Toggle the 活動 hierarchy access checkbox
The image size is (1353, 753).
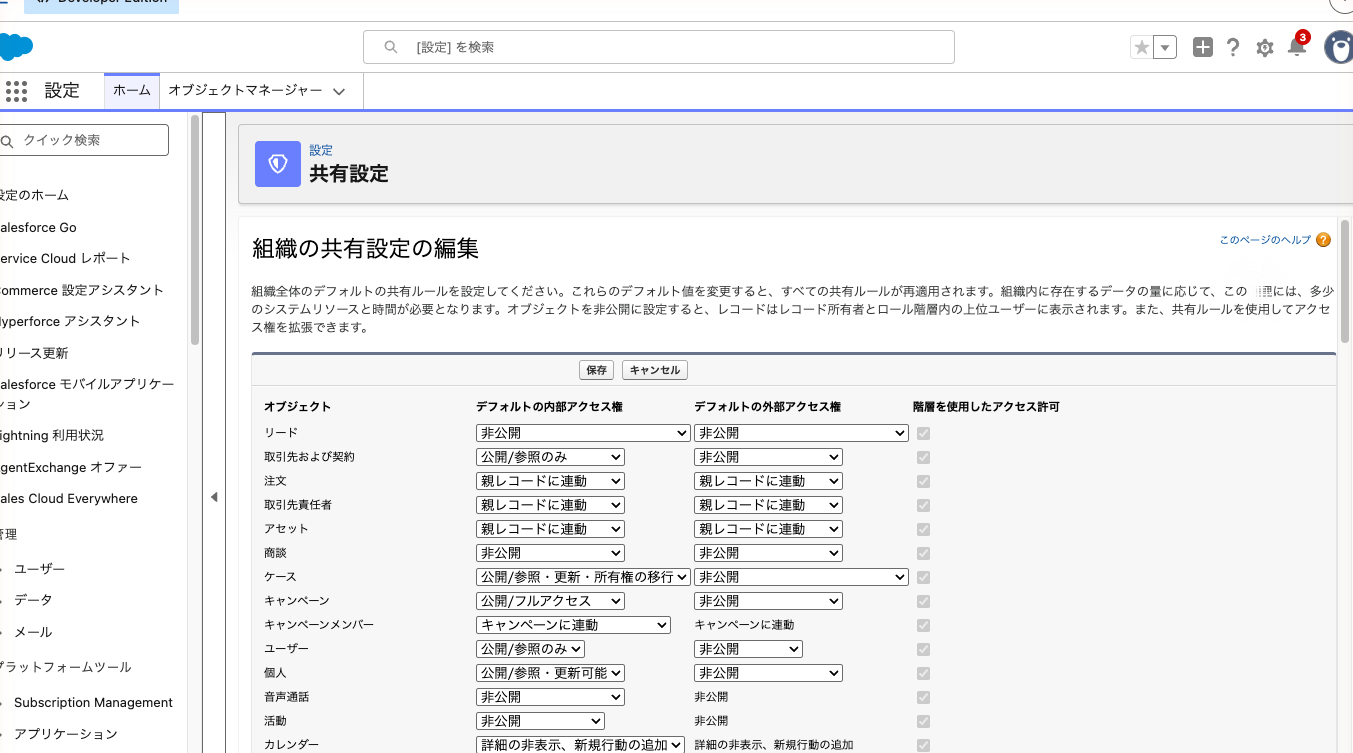click(x=923, y=721)
